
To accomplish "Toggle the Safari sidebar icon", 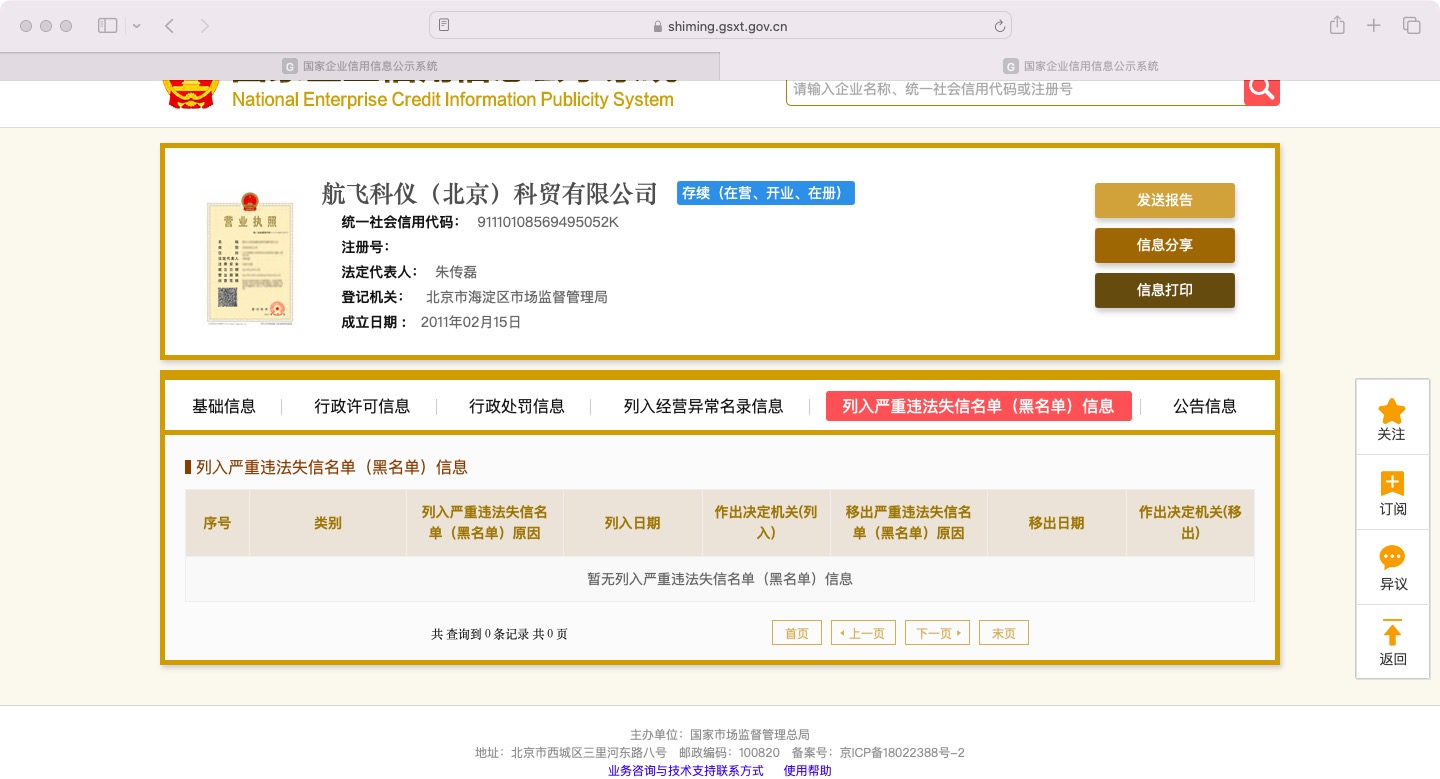I will 107,26.
